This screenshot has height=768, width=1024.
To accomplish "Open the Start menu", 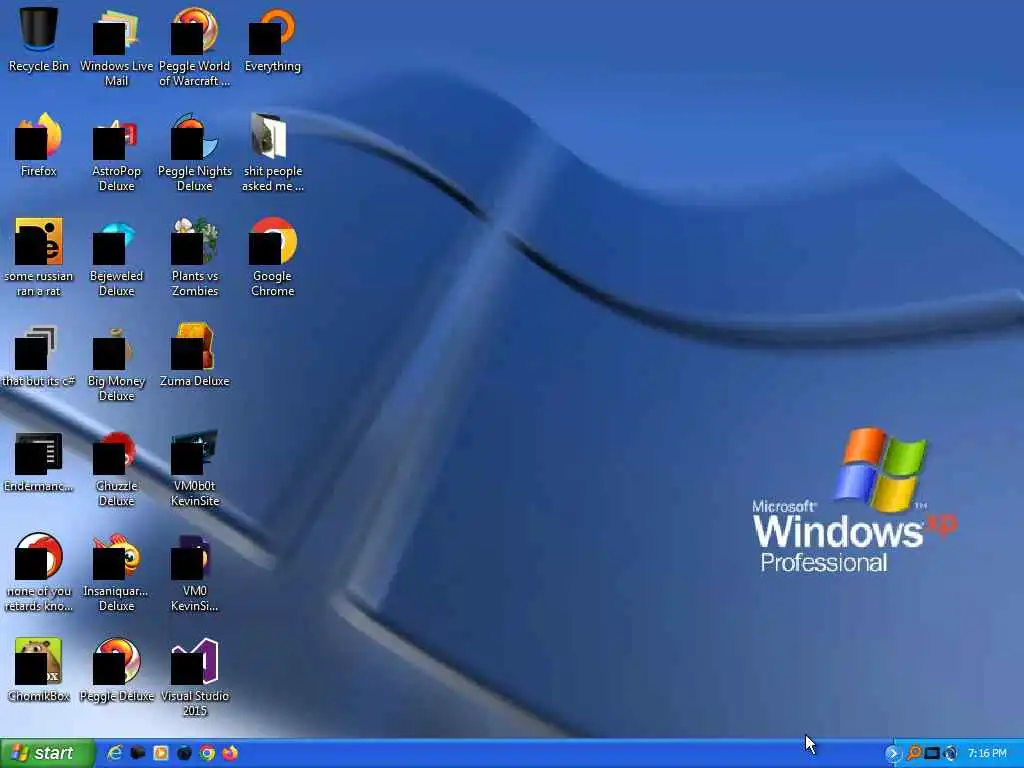I will [x=48, y=753].
